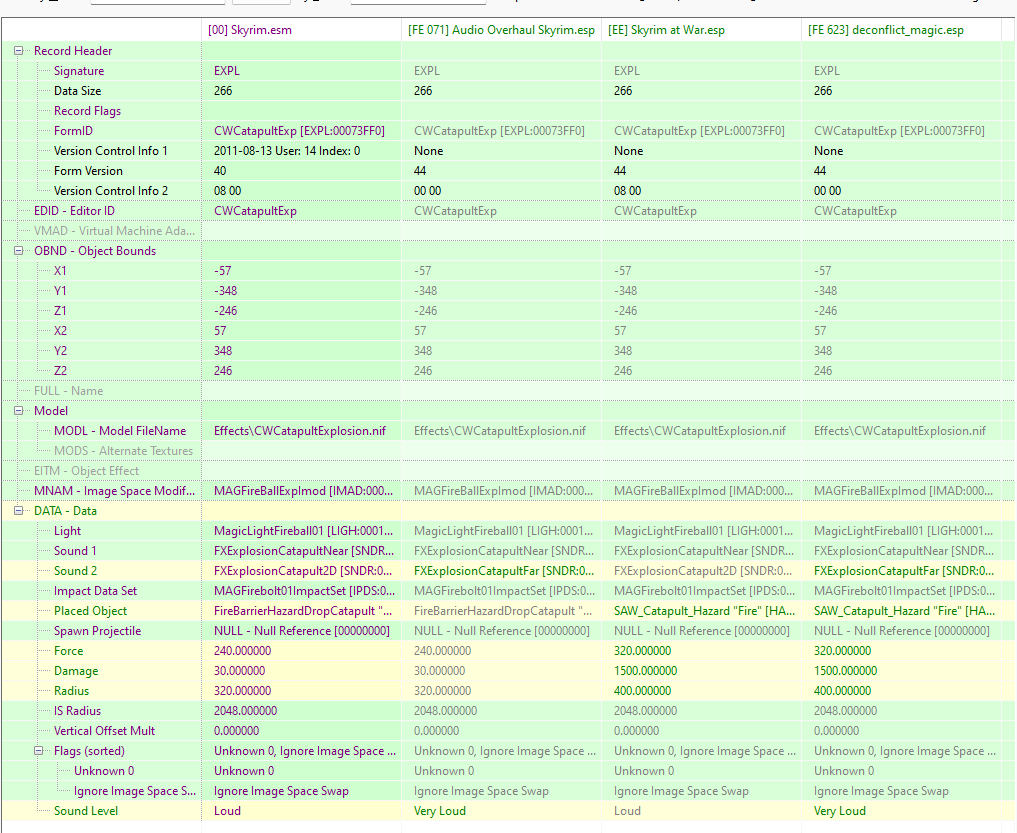The height and width of the screenshot is (833, 1017).
Task: Collapse the DATA - Data node
Action: (19, 511)
